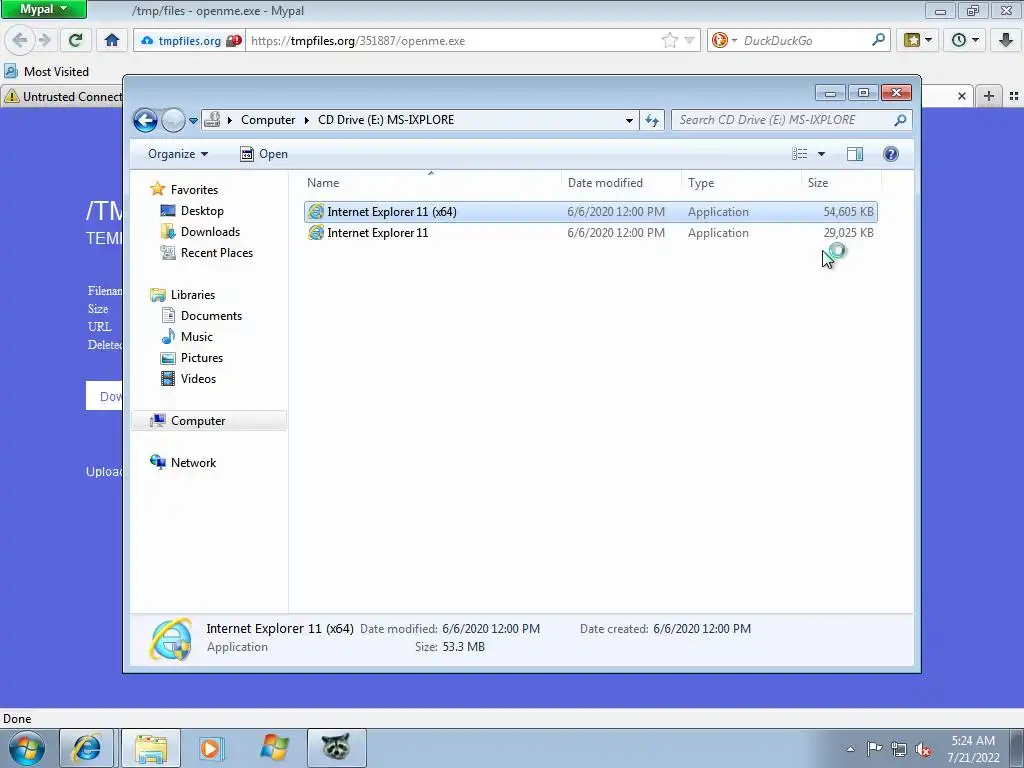Open Music library
The width and height of the screenshot is (1024, 768).
[196, 337]
